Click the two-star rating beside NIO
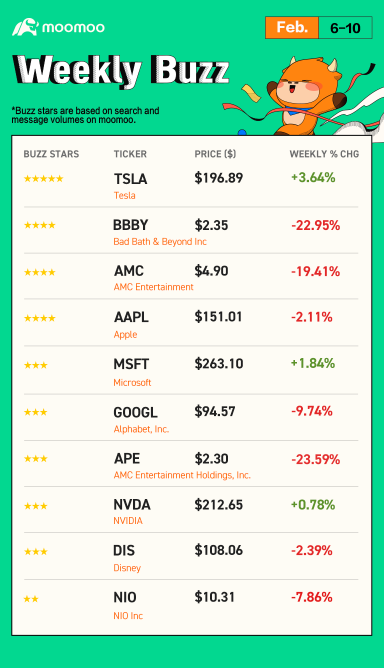The height and width of the screenshot is (668, 384). 31,599
